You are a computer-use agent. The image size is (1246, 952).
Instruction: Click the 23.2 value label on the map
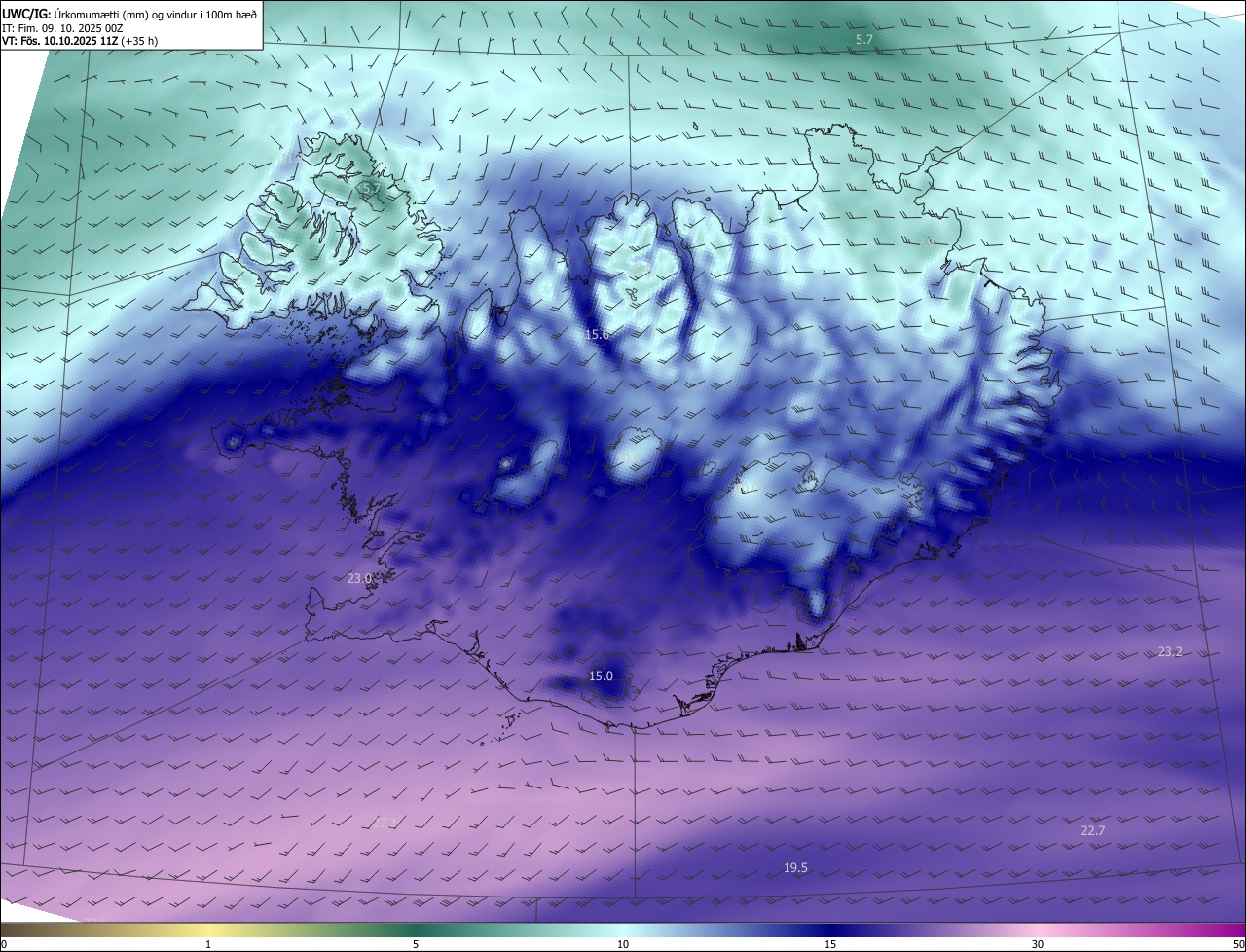pos(1170,651)
